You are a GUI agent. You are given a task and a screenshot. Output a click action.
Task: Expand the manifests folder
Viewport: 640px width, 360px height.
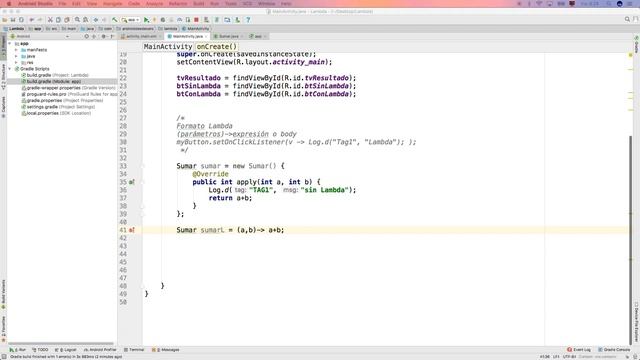pos(16,50)
